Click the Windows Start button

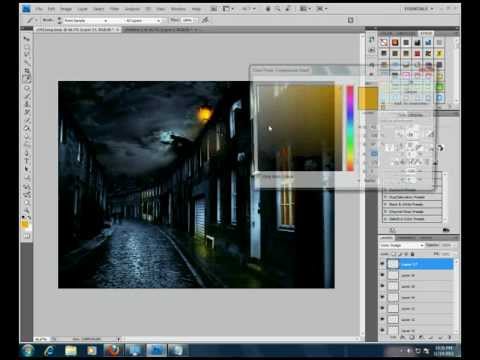(28, 350)
